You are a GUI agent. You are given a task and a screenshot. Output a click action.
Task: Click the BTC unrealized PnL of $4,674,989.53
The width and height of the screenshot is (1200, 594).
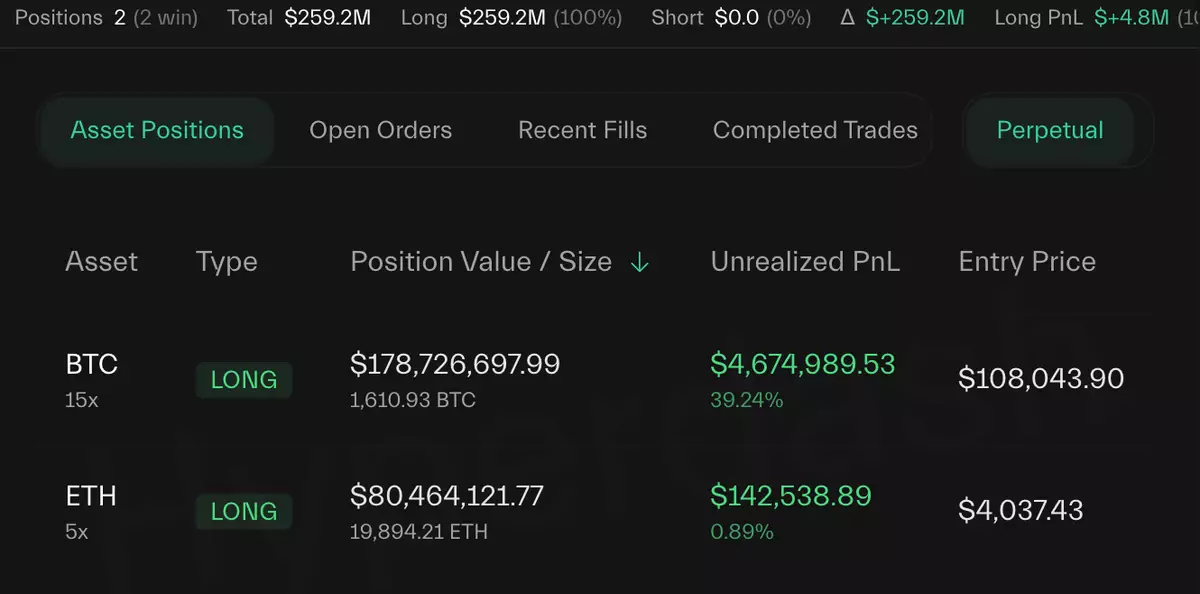click(x=802, y=364)
